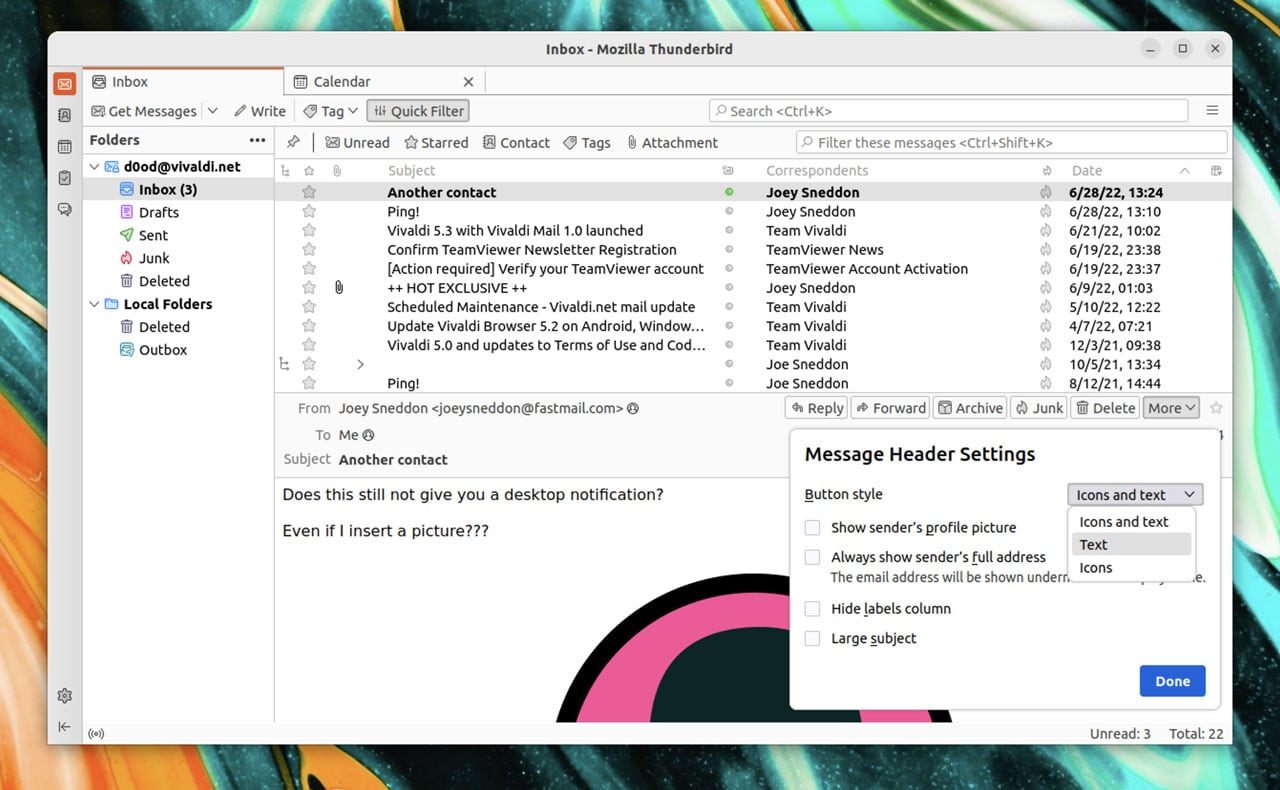
Task: Sort by read status column header
Action: click(x=728, y=171)
